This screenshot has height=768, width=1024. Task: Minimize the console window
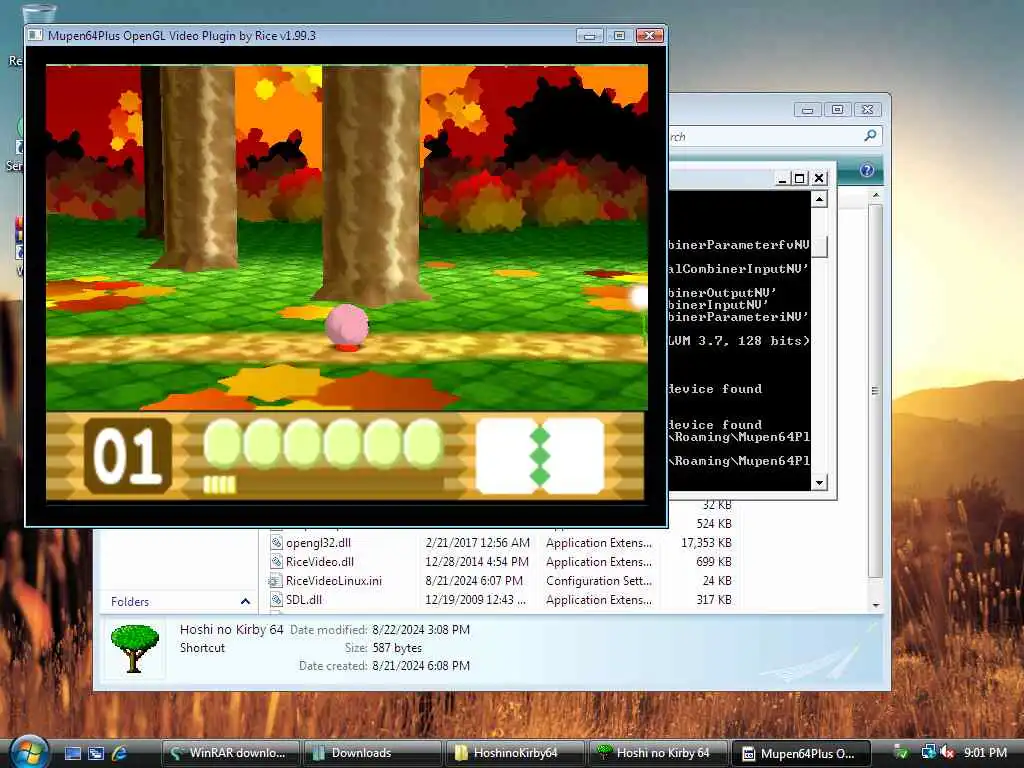pos(782,178)
